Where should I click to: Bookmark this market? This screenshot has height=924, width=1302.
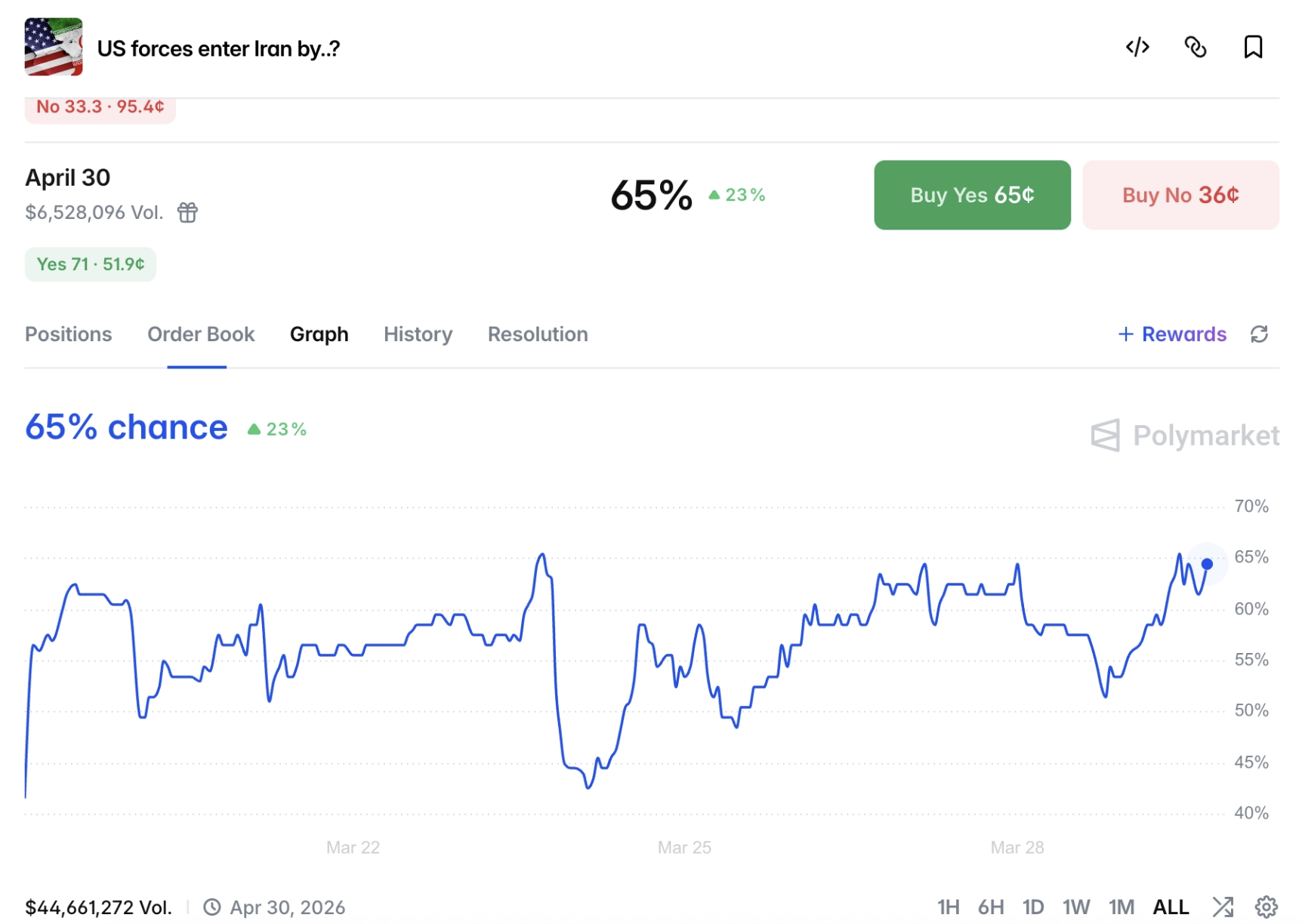1253,48
